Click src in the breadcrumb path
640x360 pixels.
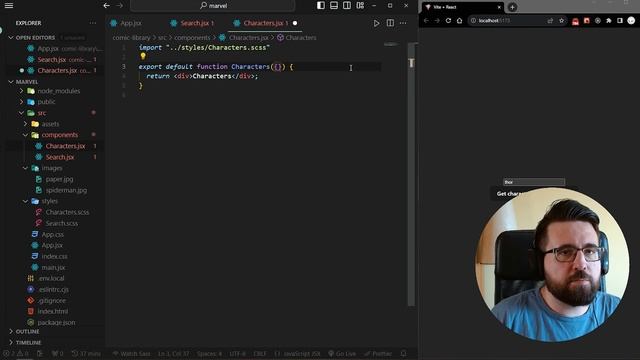point(162,38)
